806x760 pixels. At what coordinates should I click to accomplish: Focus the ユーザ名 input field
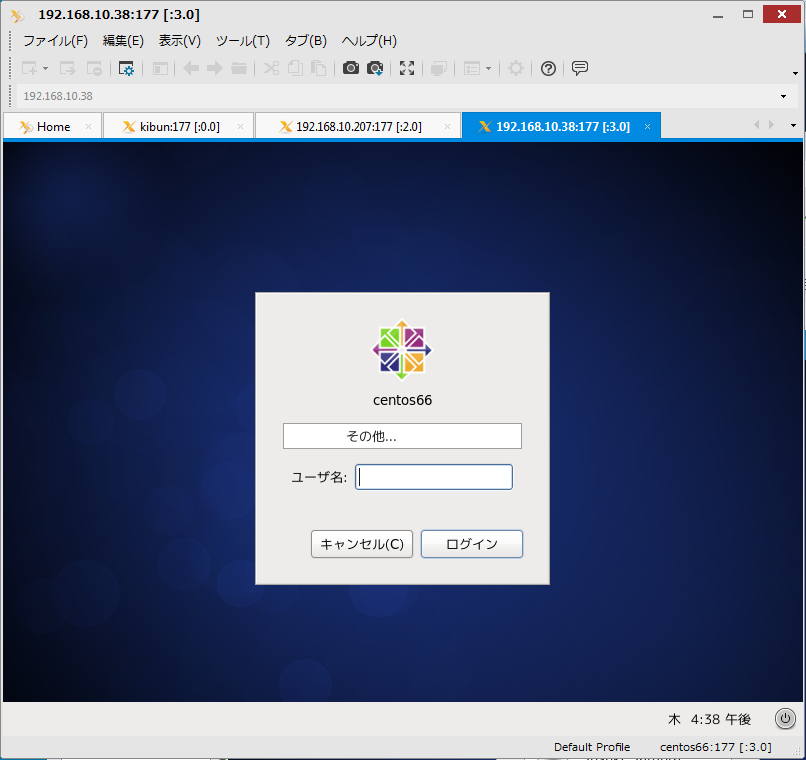tap(434, 477)
